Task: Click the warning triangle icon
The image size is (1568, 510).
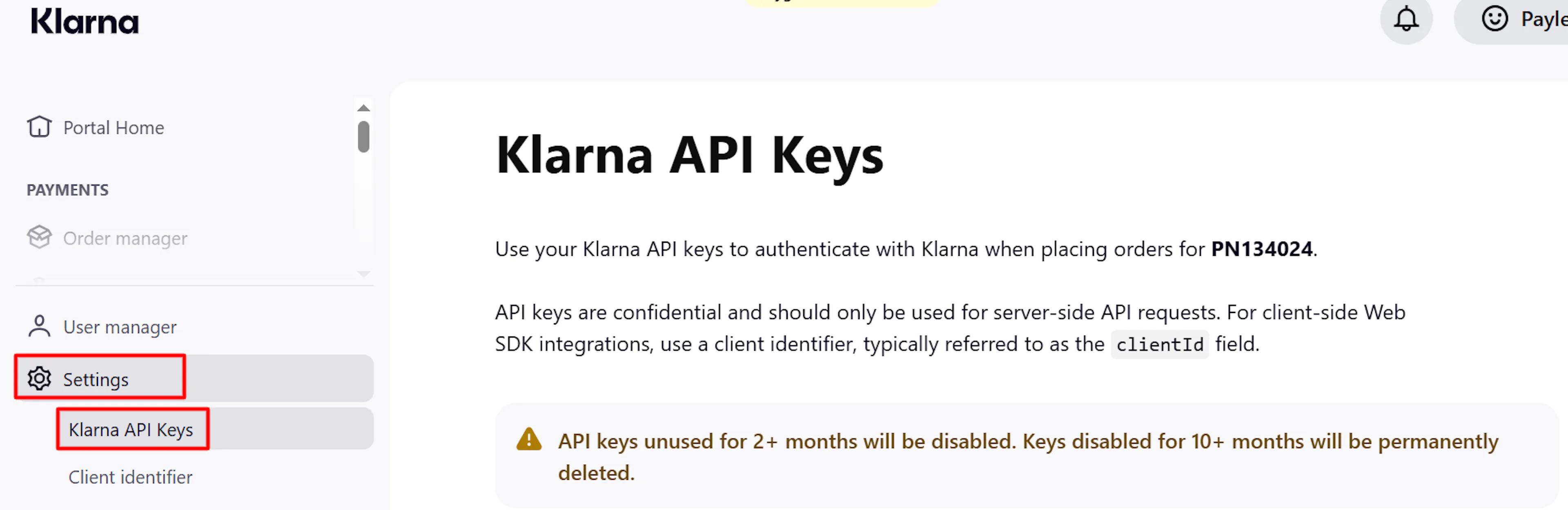Action: tap(528, 439)
